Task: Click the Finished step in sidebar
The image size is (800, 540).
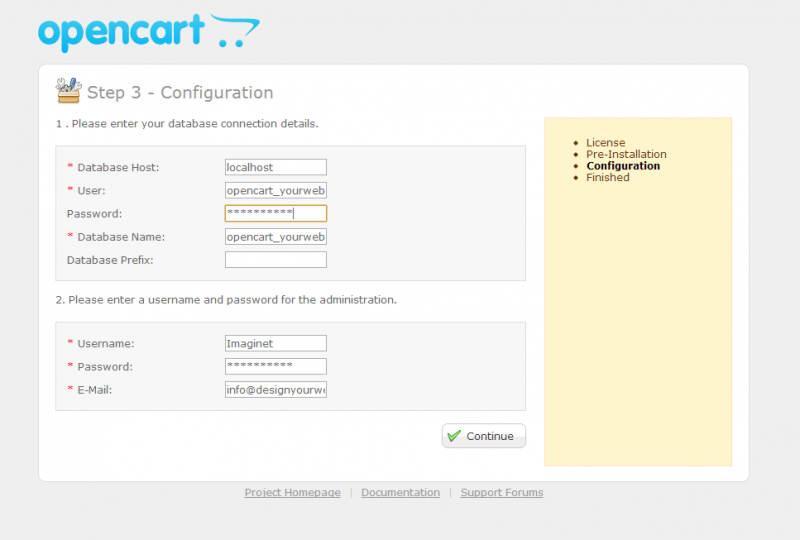Action: click(x=608, y=178)
